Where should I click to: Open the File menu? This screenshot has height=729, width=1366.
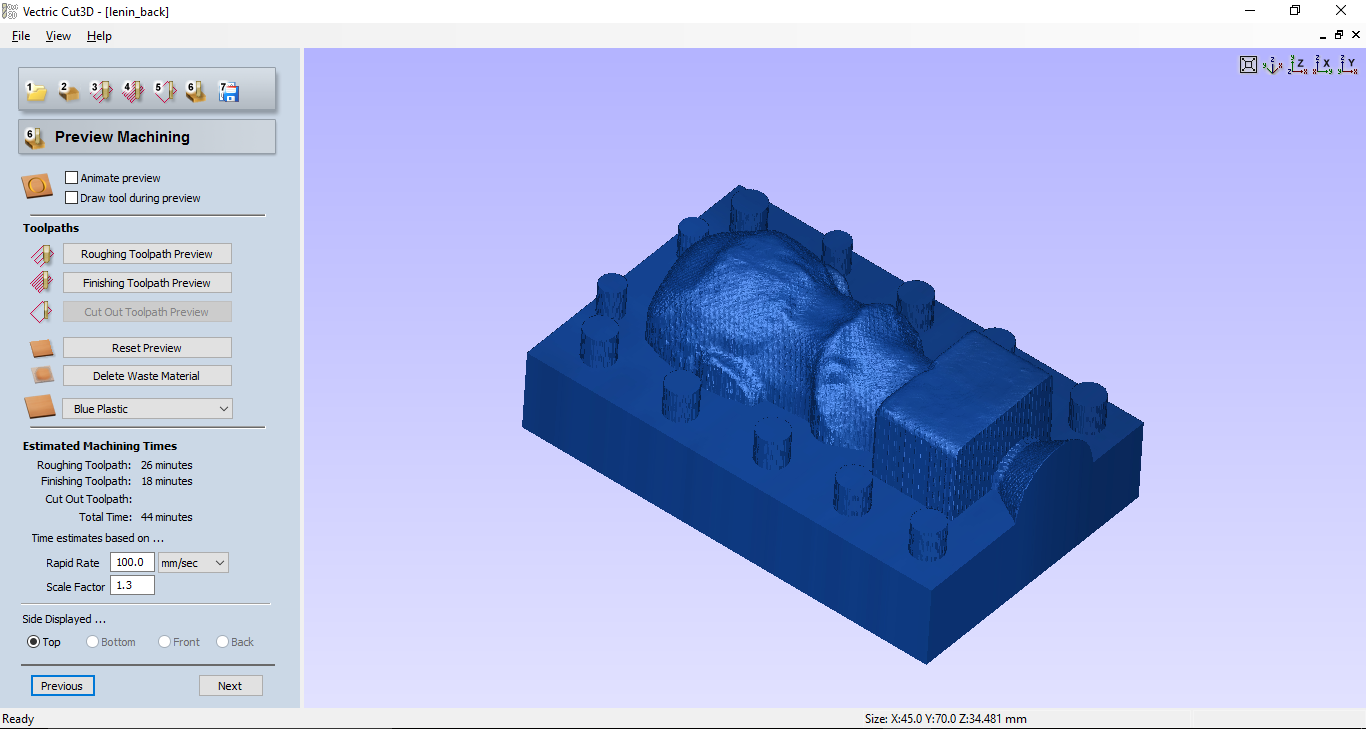(20, 35)
